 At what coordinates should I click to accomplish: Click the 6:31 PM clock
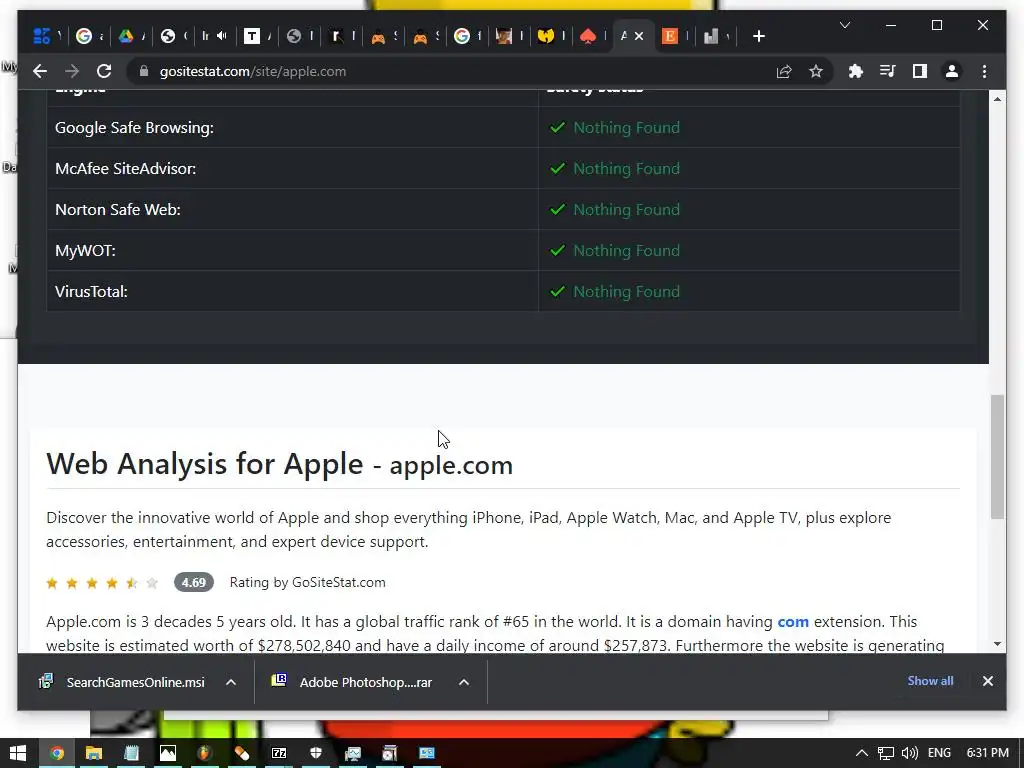coord(987,753)
